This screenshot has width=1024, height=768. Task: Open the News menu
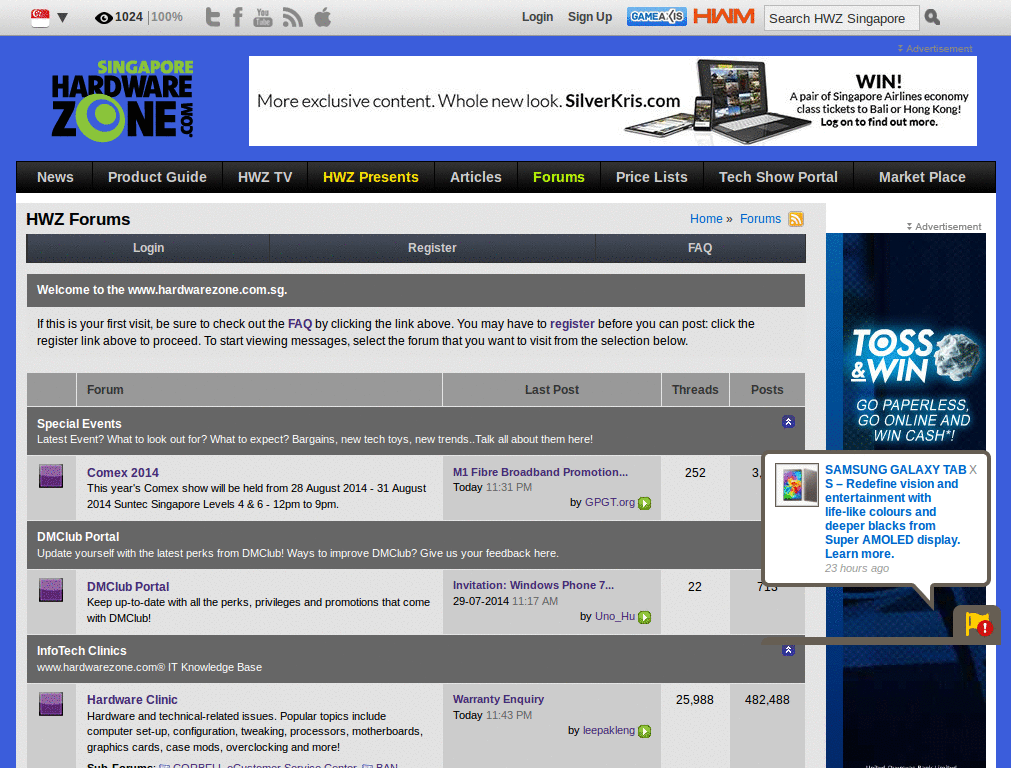55,177
